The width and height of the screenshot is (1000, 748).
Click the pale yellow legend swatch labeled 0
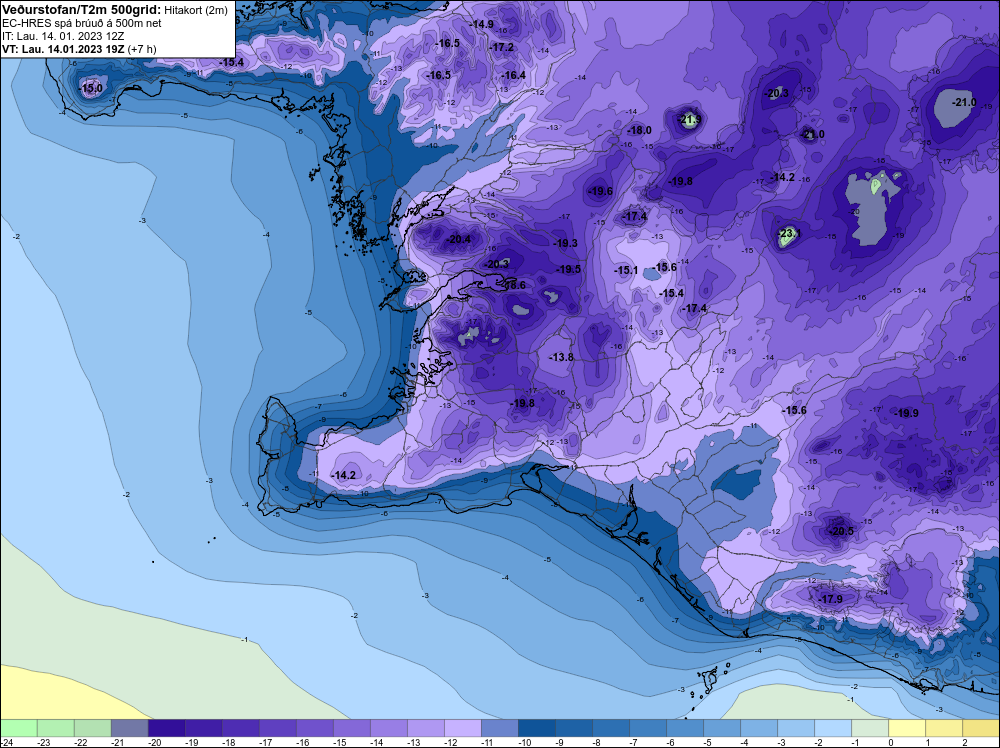click(906, 728)
